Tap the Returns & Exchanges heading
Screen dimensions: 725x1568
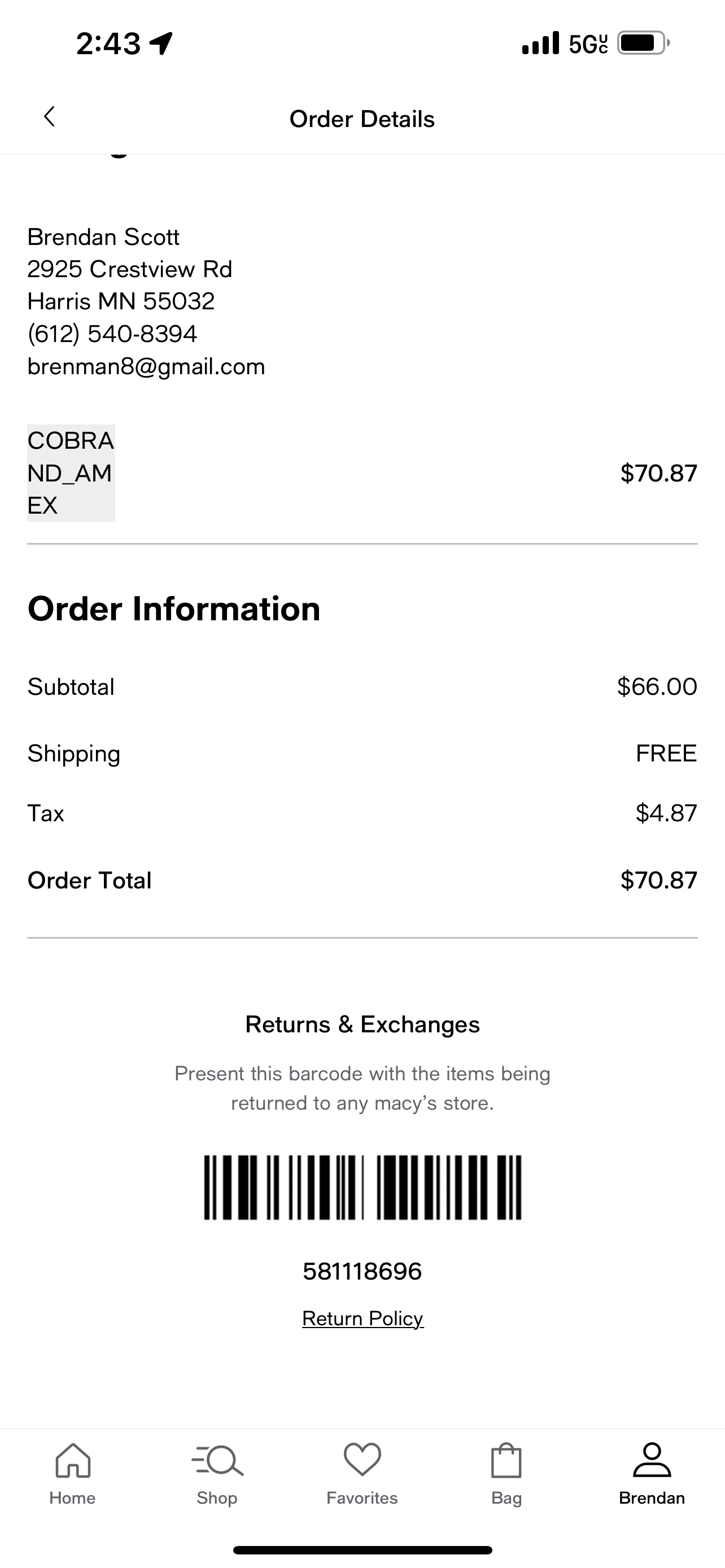pos(363,1024)
